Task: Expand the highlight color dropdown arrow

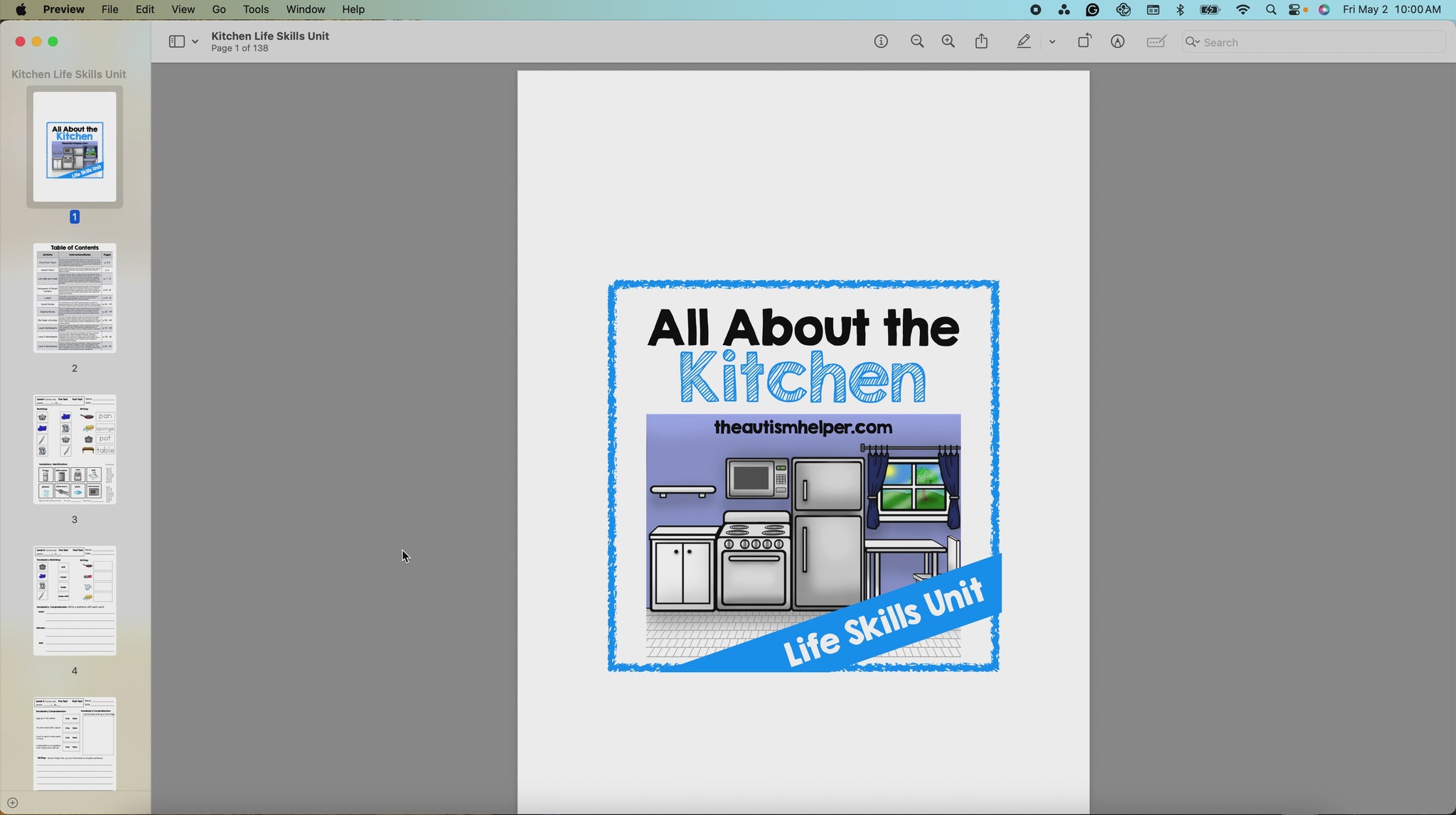Action: click(1052, 42)
